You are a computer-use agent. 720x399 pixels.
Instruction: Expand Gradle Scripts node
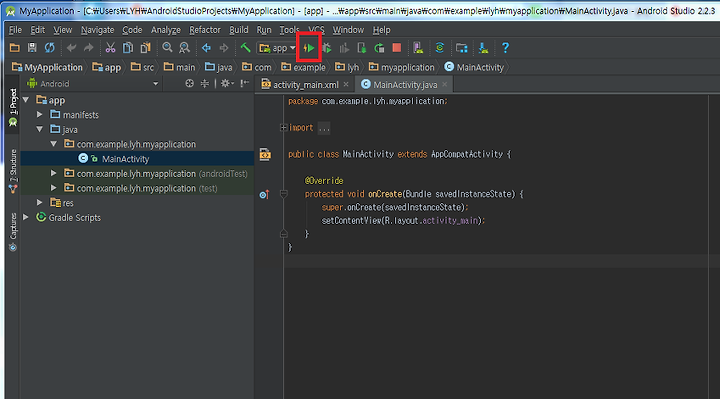(26, 217)
